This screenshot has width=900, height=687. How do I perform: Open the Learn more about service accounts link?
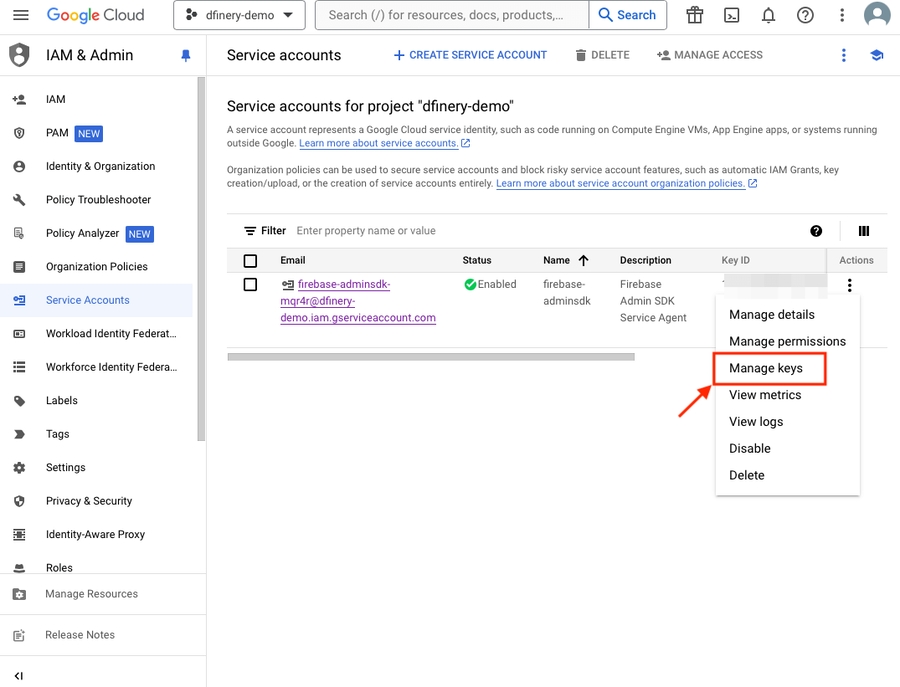coord(376,143)
